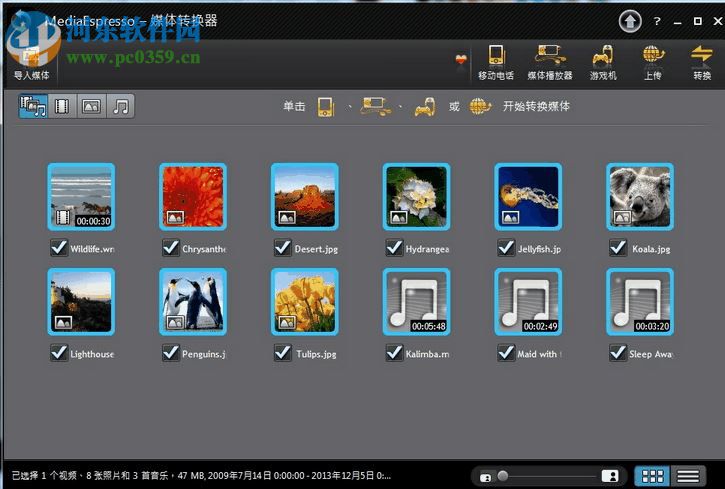Open the Game Console (游戏机) device icon
Image resolution: width=725 pixels, height=489 pixels.
602,55
